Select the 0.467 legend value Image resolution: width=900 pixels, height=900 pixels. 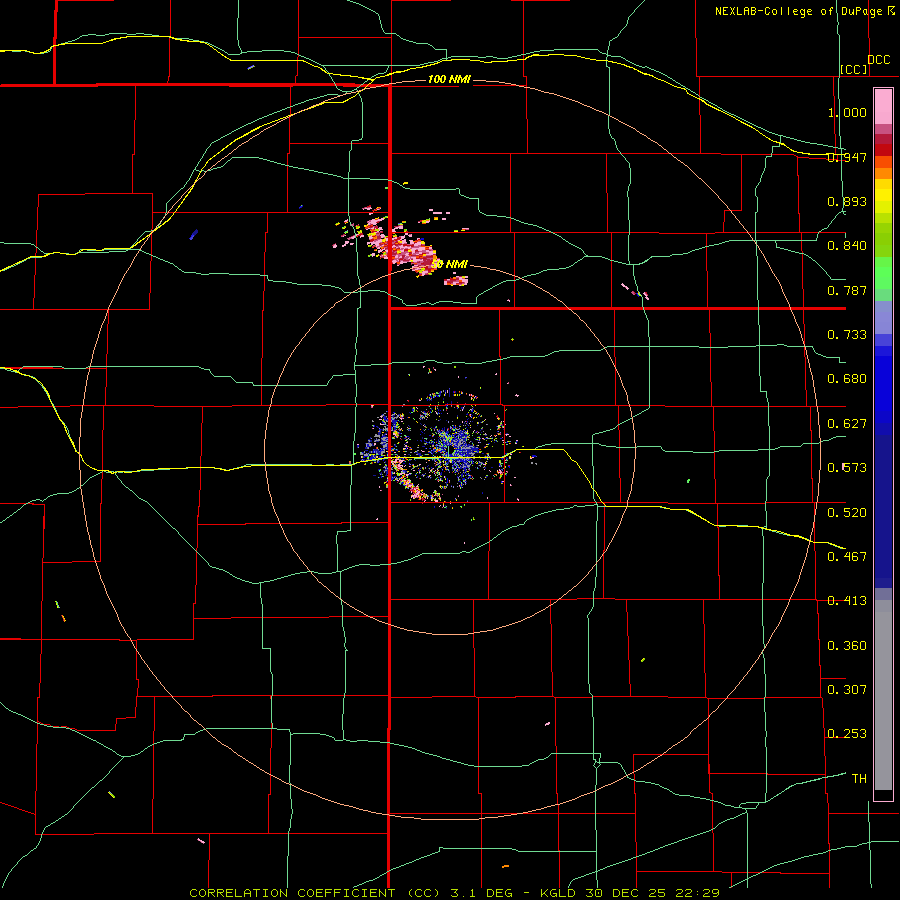pyautogui.click(x=847, y=557)
